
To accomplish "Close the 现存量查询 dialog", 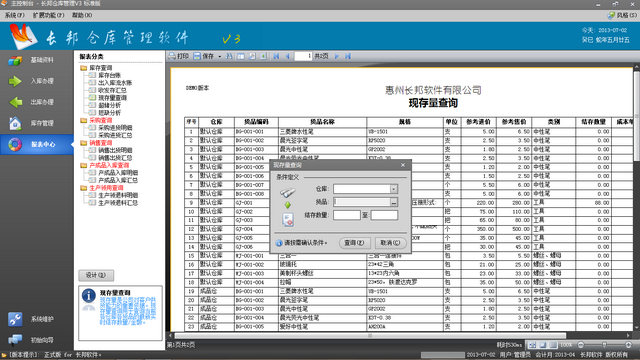I will tap(403, 165).
